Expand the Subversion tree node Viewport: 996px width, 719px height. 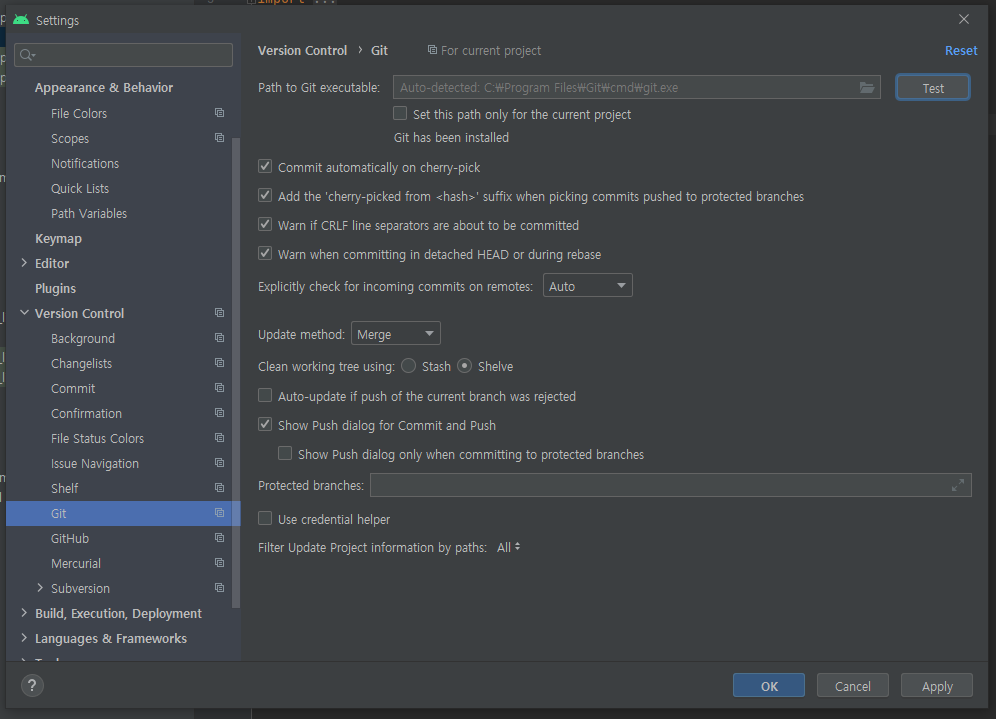(x=40, y=588)
